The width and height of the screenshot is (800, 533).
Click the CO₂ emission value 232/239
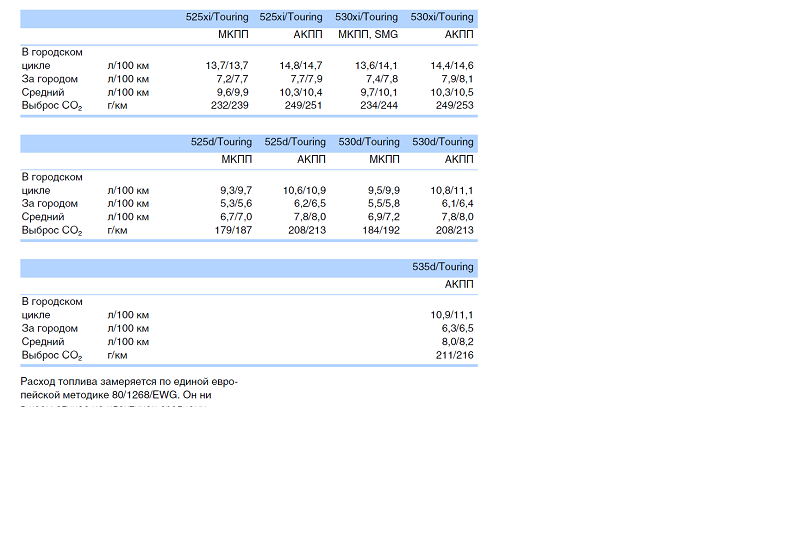click(x=229, y=105)
